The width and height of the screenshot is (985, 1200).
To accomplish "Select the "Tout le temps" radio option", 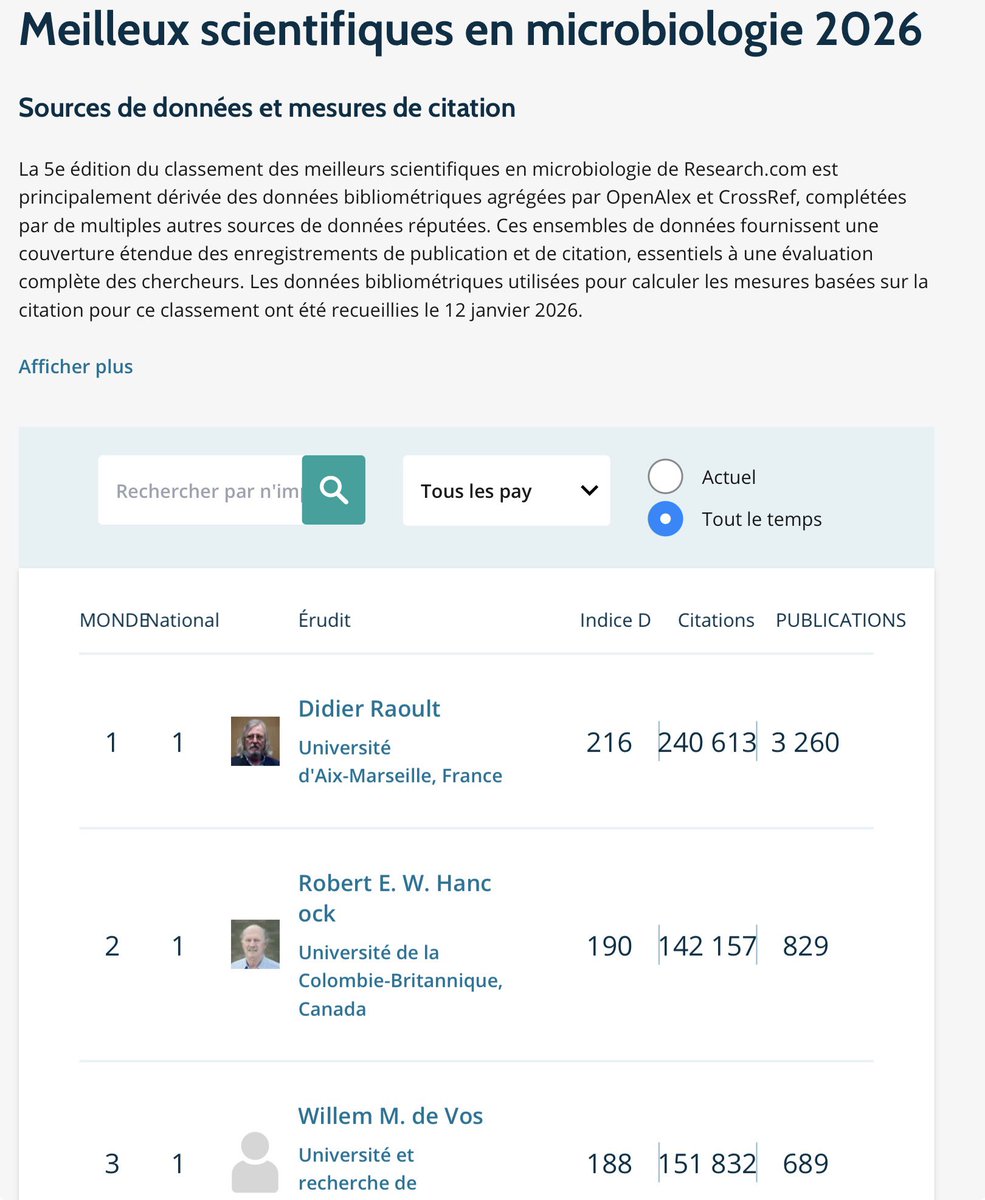I will [x=665, y=519].
